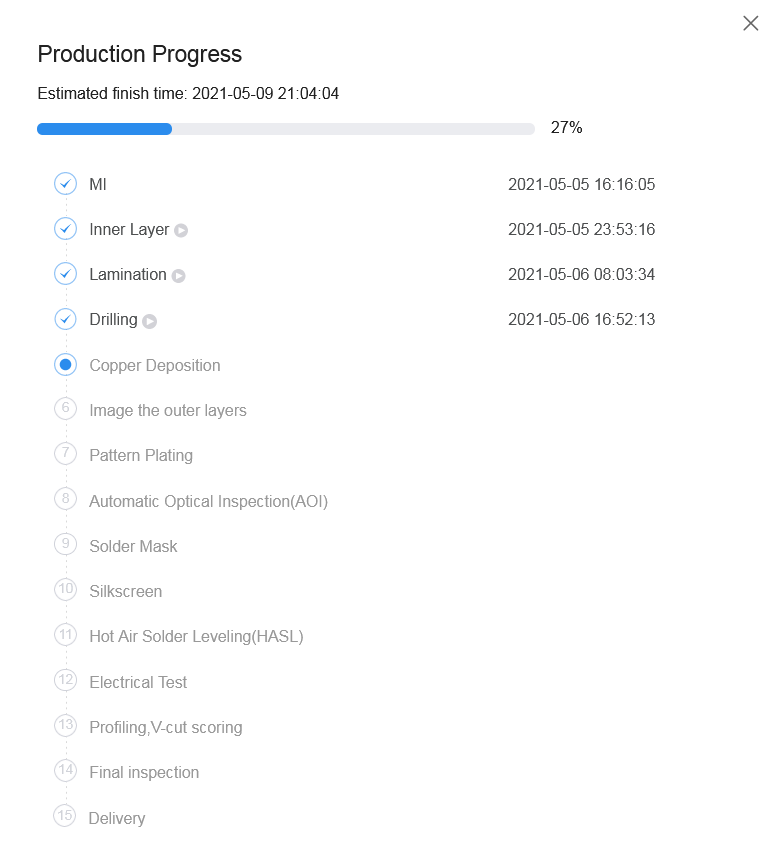Select the Pattern Plating step label
Image resolution: width=768 pixels, height=848 pixels.
[x=141, y=455]
